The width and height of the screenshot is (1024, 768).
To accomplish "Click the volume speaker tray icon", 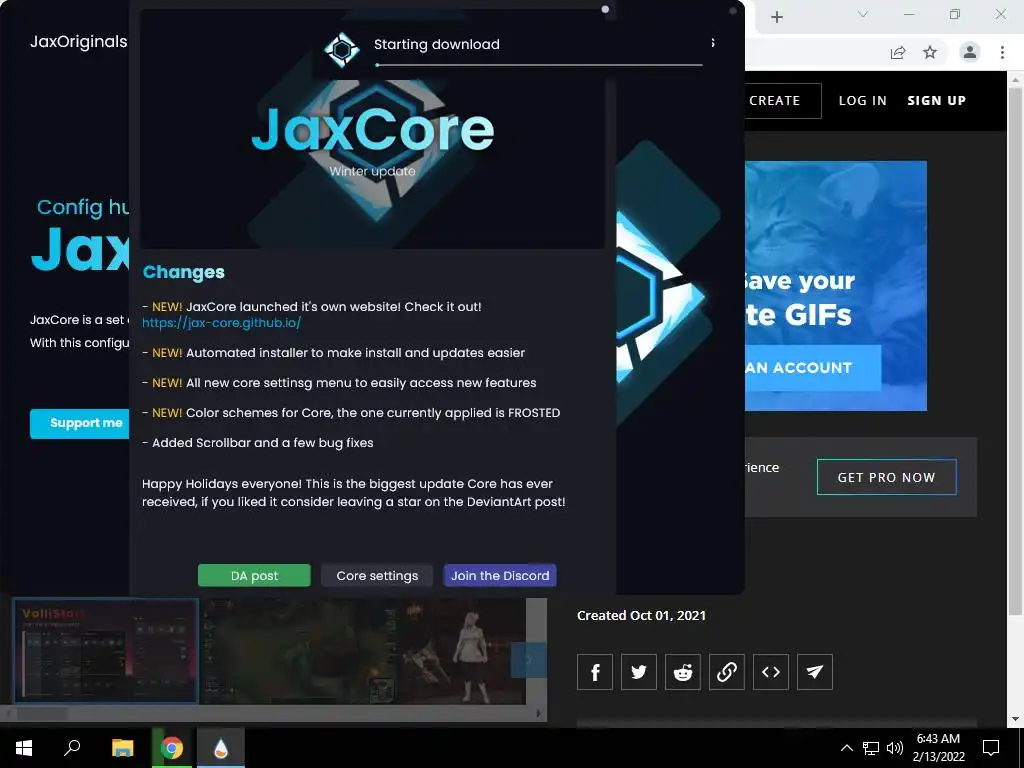I will click(x=895, y=748).
